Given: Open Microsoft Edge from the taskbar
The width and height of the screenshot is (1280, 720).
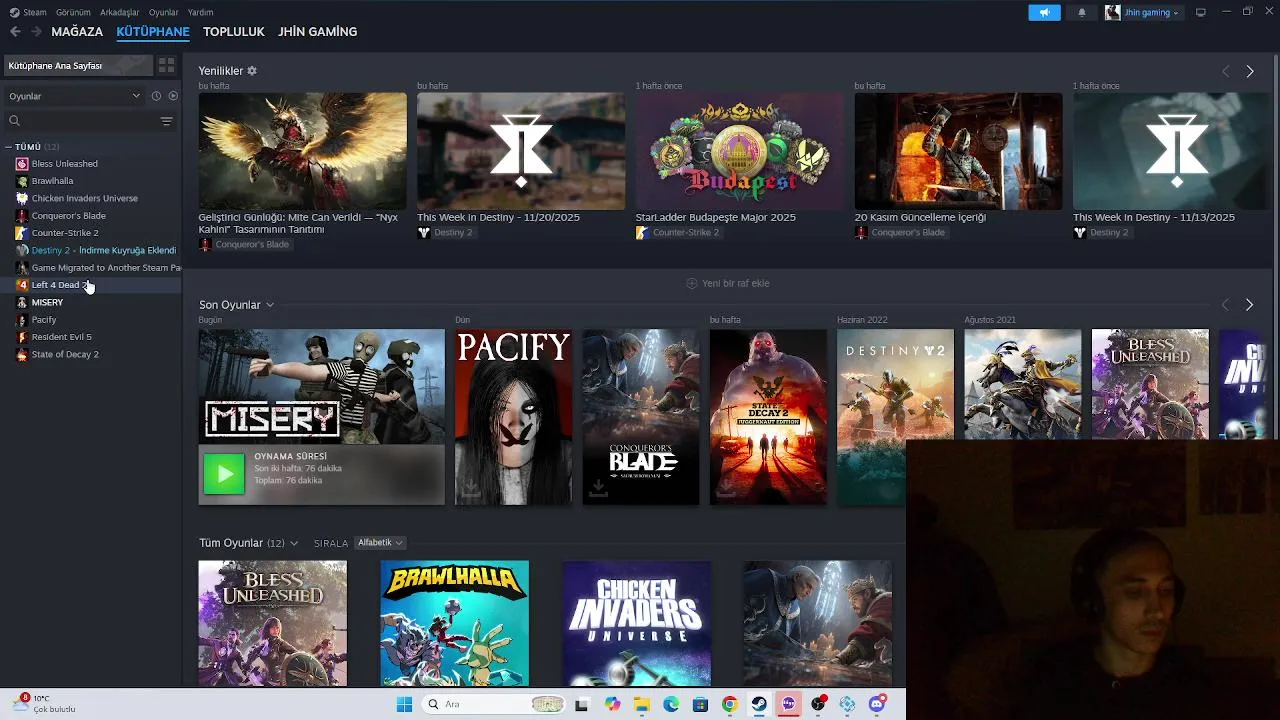Looking at the screenshot, I should pyautogui.click(x=671, y=704).
